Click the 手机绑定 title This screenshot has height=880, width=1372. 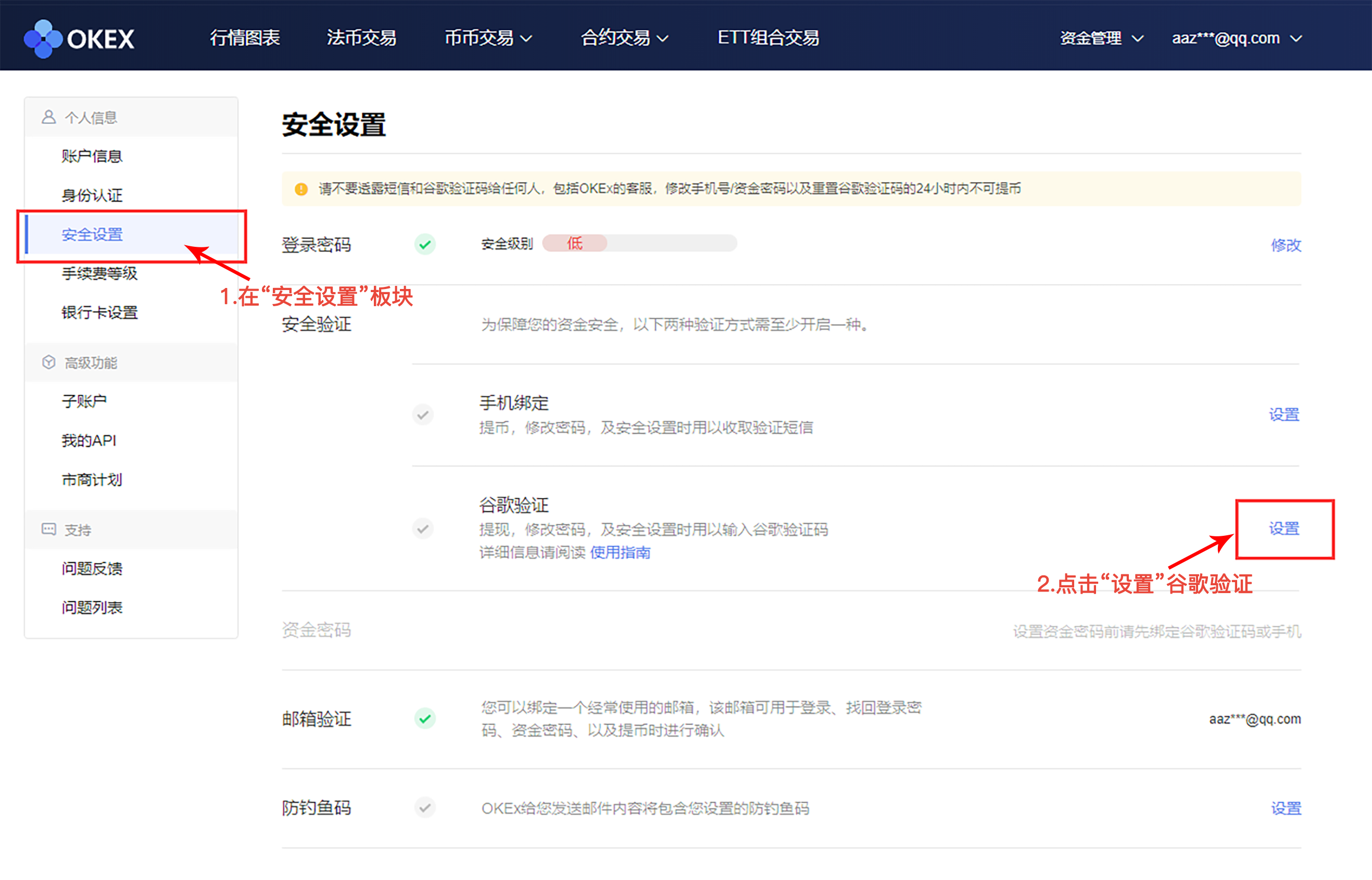514,403
